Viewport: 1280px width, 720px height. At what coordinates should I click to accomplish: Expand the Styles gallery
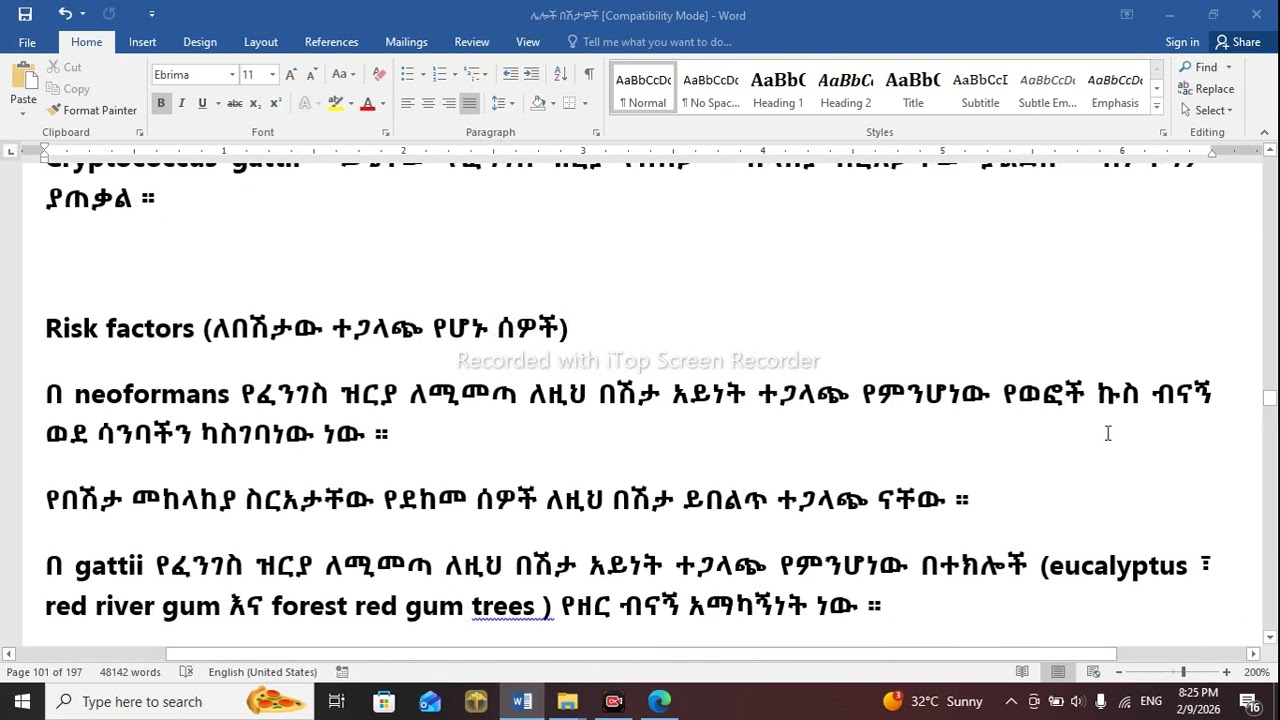pyautogui.click(x=1157, y=105)
